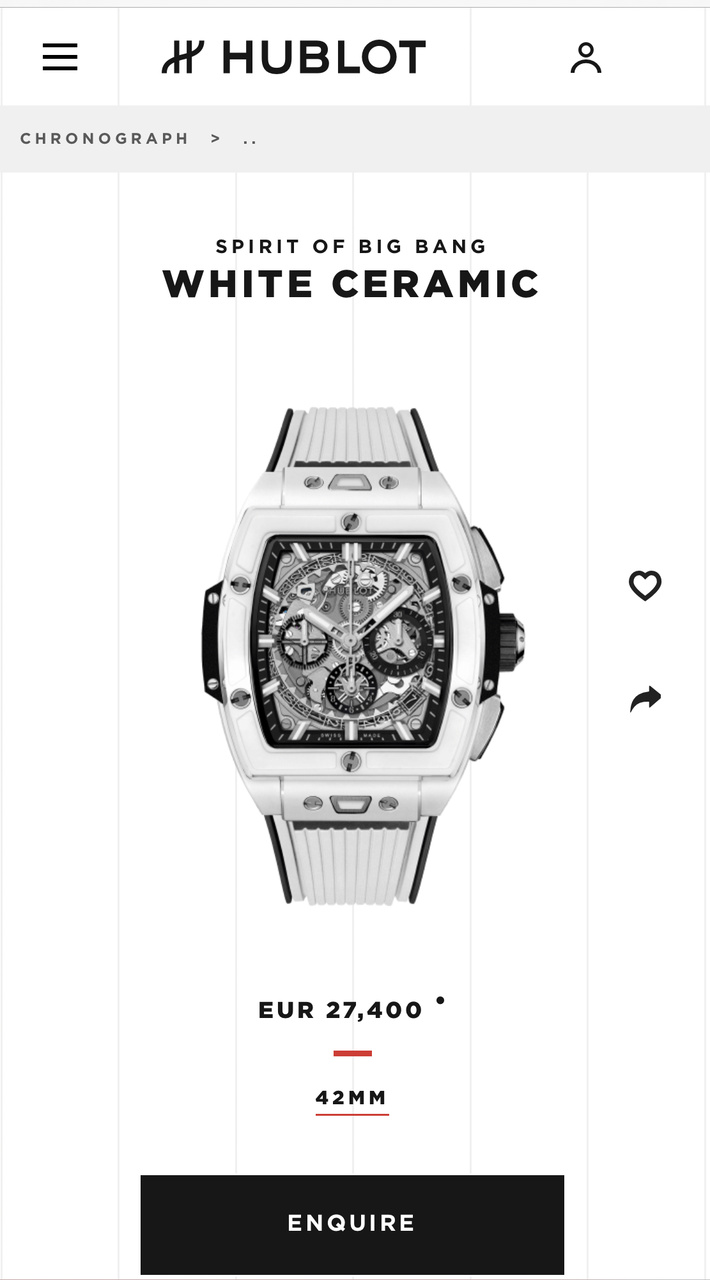Open the hamburger navigation menu
The height and width of the screenshot is (1280, 710).
pyautogui.click(x=60, y=57)
